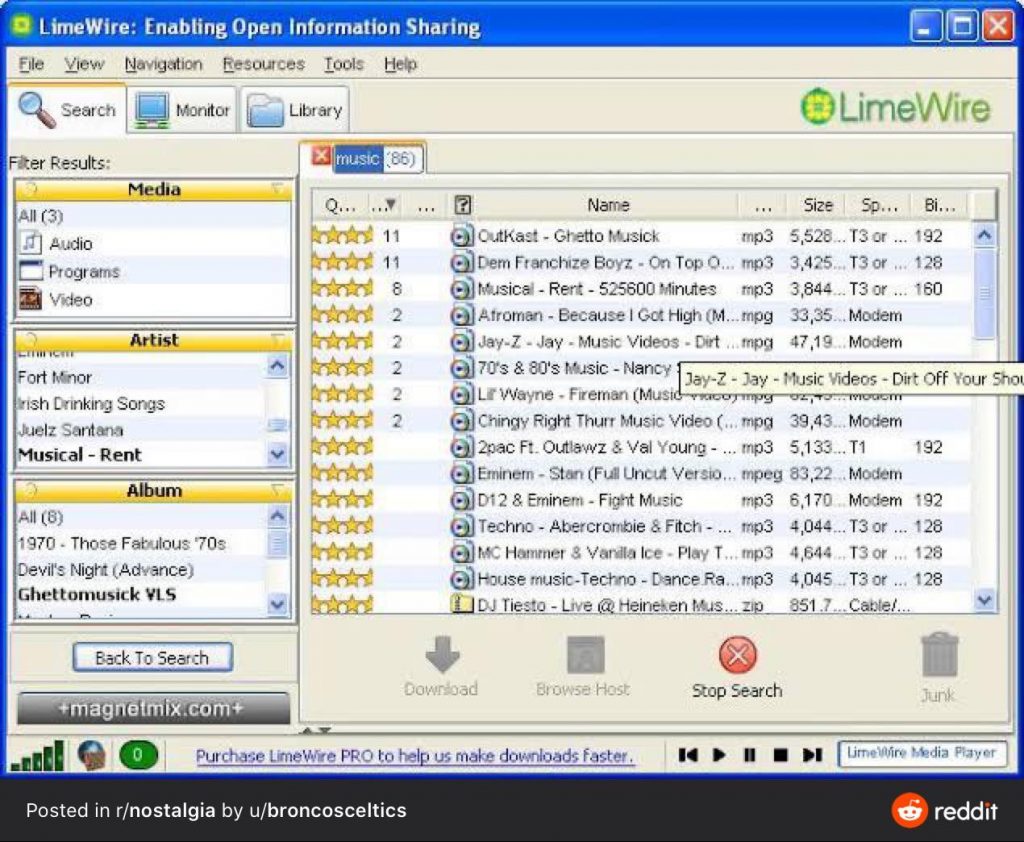Click the LimeWire Media Player progress bar
Image resolution: width=1024 pixels, height=842 pixels.
tap(922, 753)
